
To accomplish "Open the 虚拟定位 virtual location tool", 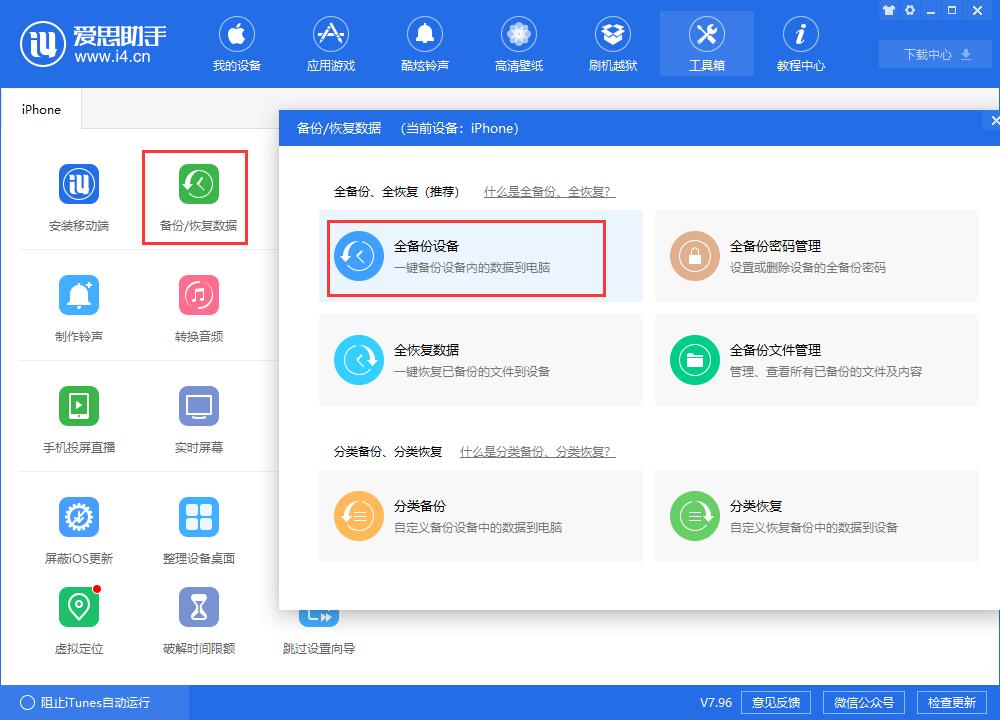I will [79, 617].
